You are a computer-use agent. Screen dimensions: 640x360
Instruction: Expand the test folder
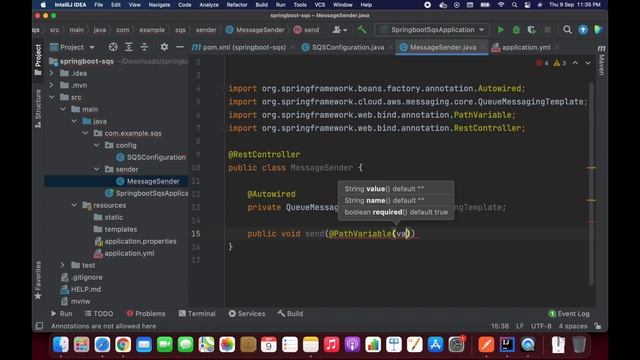[63, 265]
